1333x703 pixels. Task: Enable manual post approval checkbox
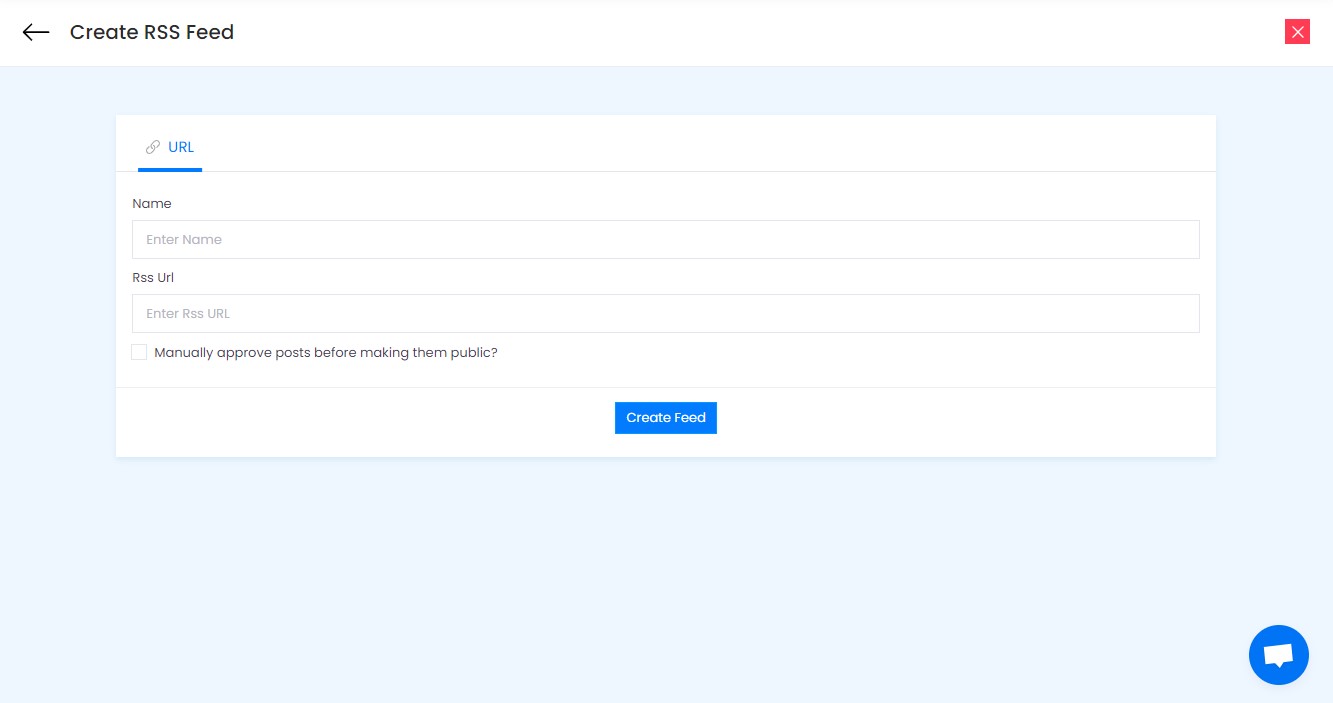(139, 352)
